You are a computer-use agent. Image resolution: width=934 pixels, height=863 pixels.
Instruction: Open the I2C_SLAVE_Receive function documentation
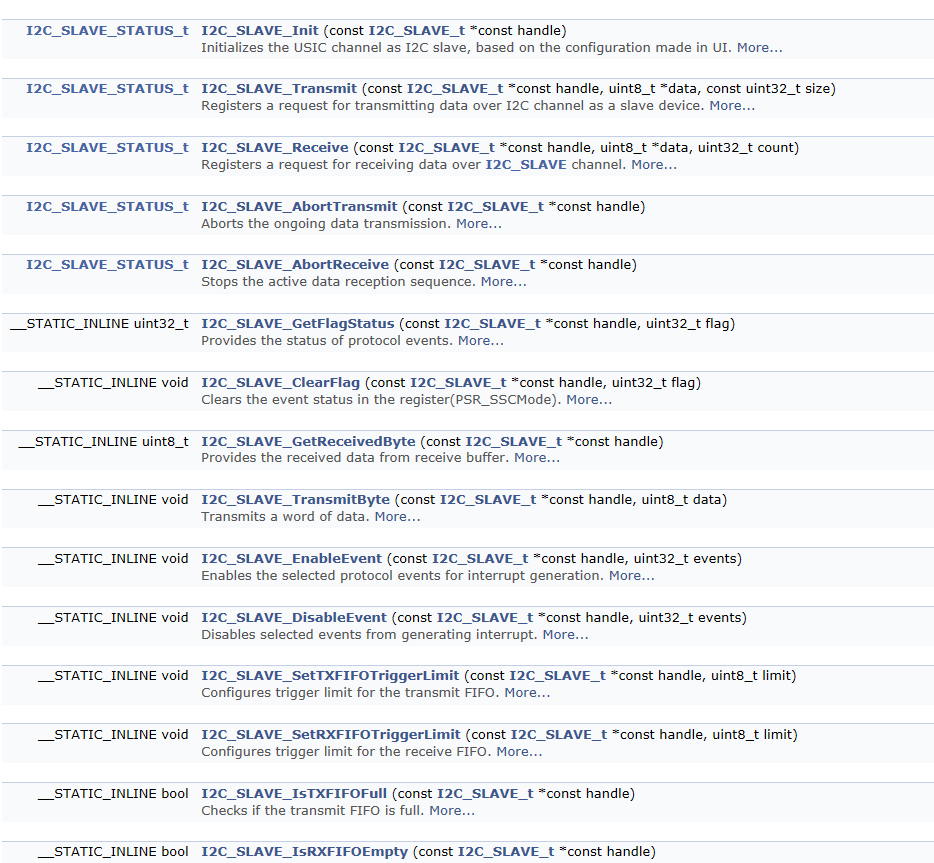275,148
